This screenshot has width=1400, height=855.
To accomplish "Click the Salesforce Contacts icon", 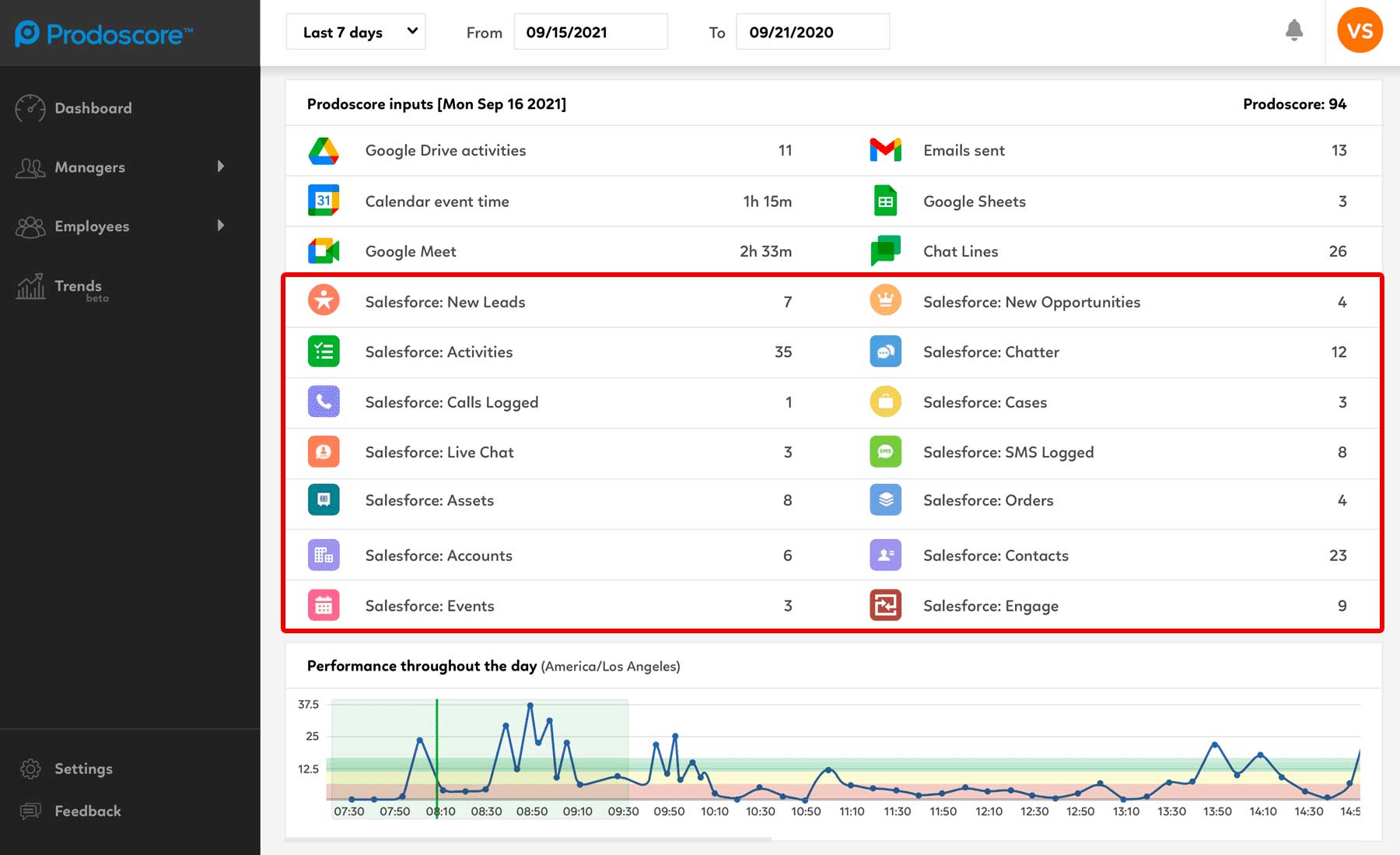I will pyautogui.click(x=885, y=555).
